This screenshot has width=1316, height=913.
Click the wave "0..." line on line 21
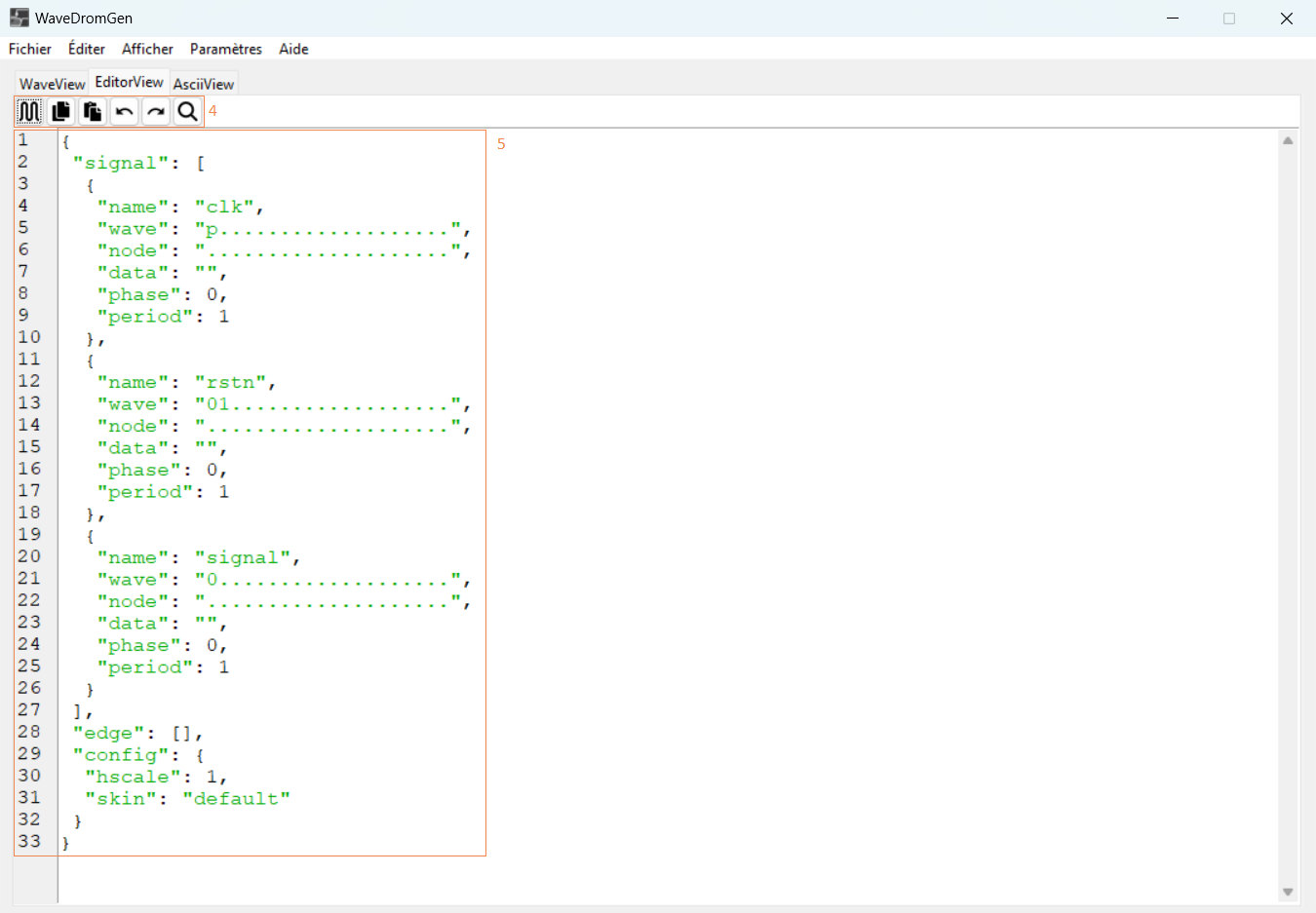(x=284, y=580)
